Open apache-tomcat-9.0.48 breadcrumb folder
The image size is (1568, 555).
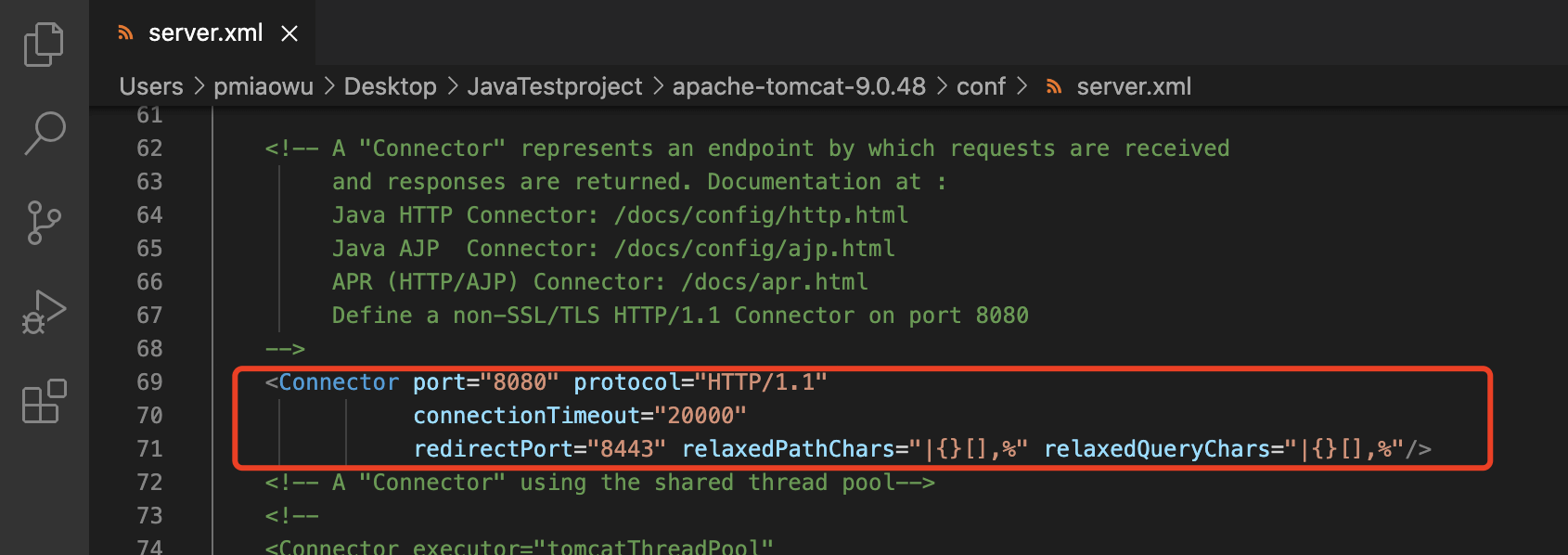tap(799, 86)
